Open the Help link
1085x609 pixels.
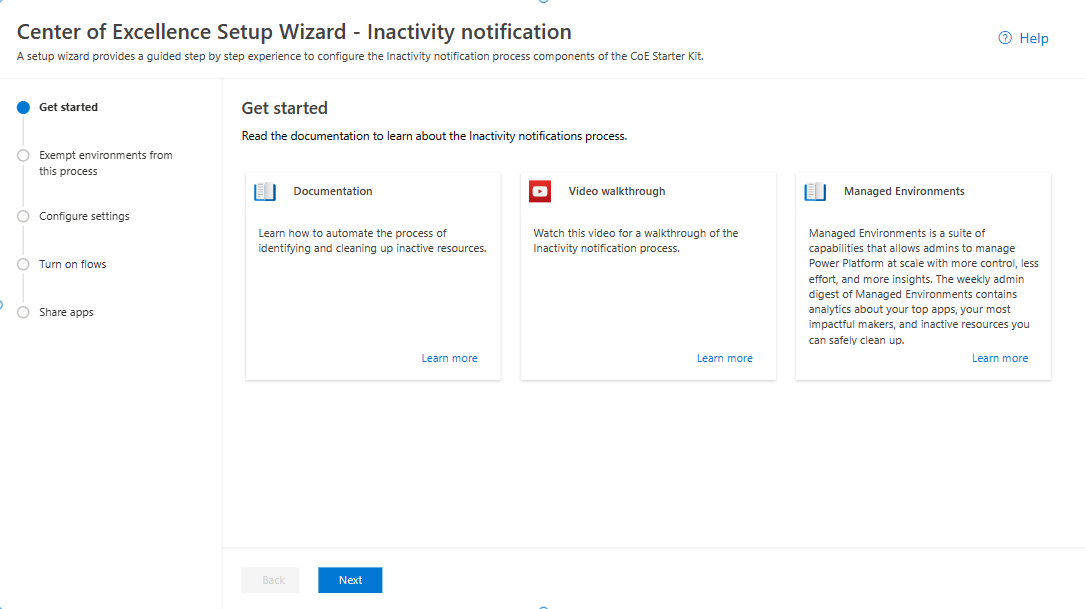(x=1034, y=39)
